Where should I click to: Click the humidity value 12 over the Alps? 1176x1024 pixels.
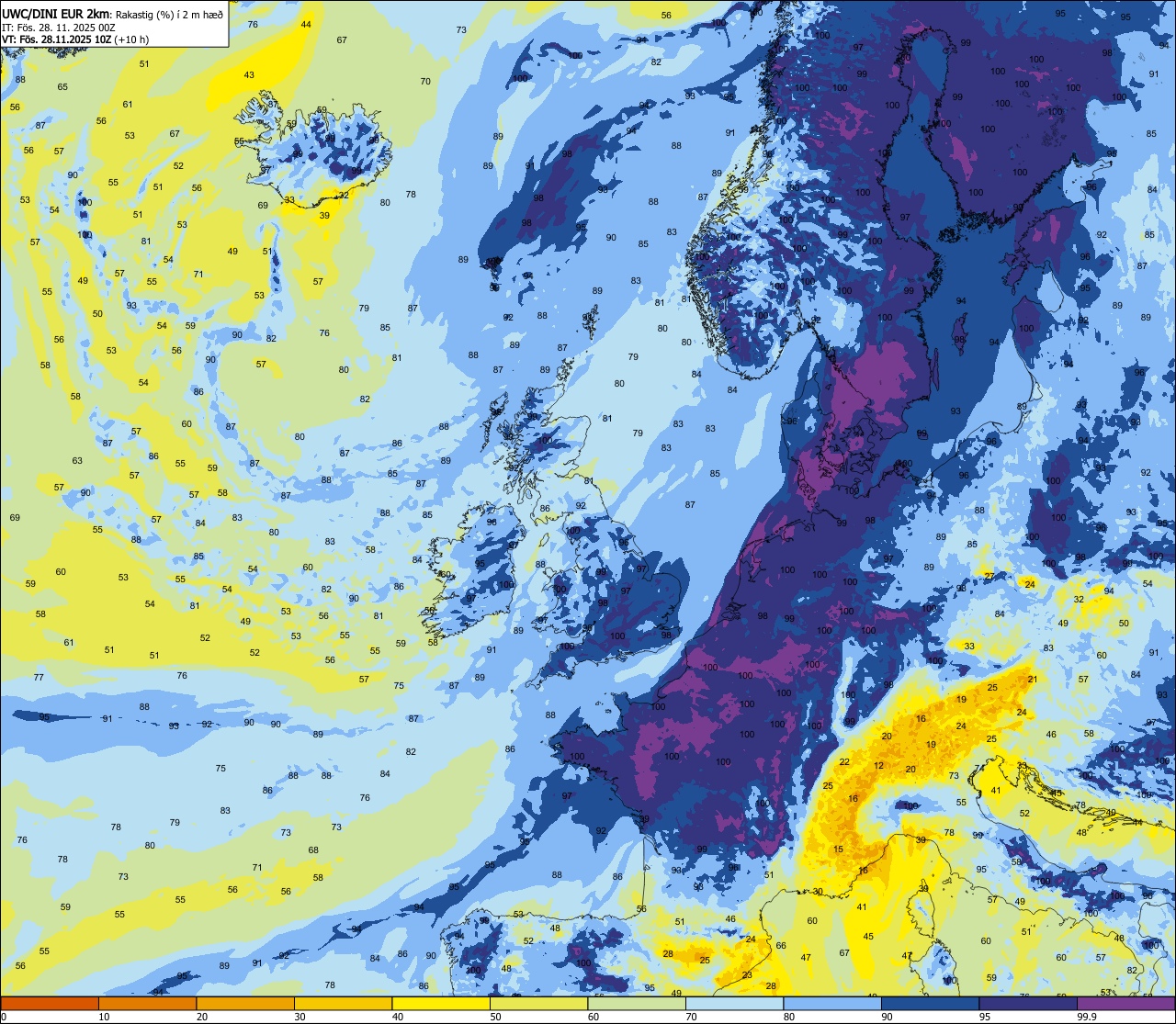(x=879, y=766)
